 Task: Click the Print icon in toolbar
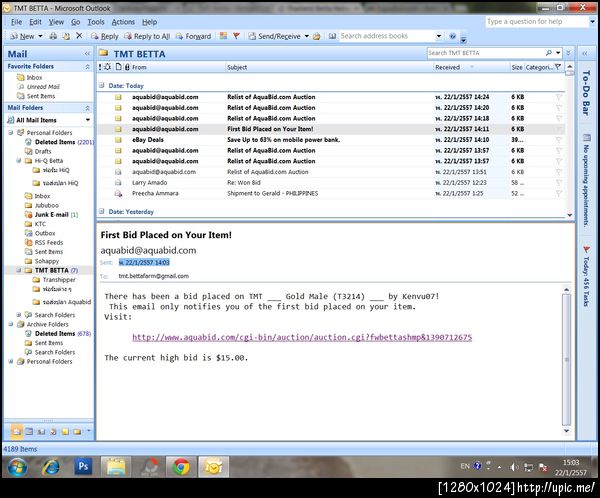[53, 36]
